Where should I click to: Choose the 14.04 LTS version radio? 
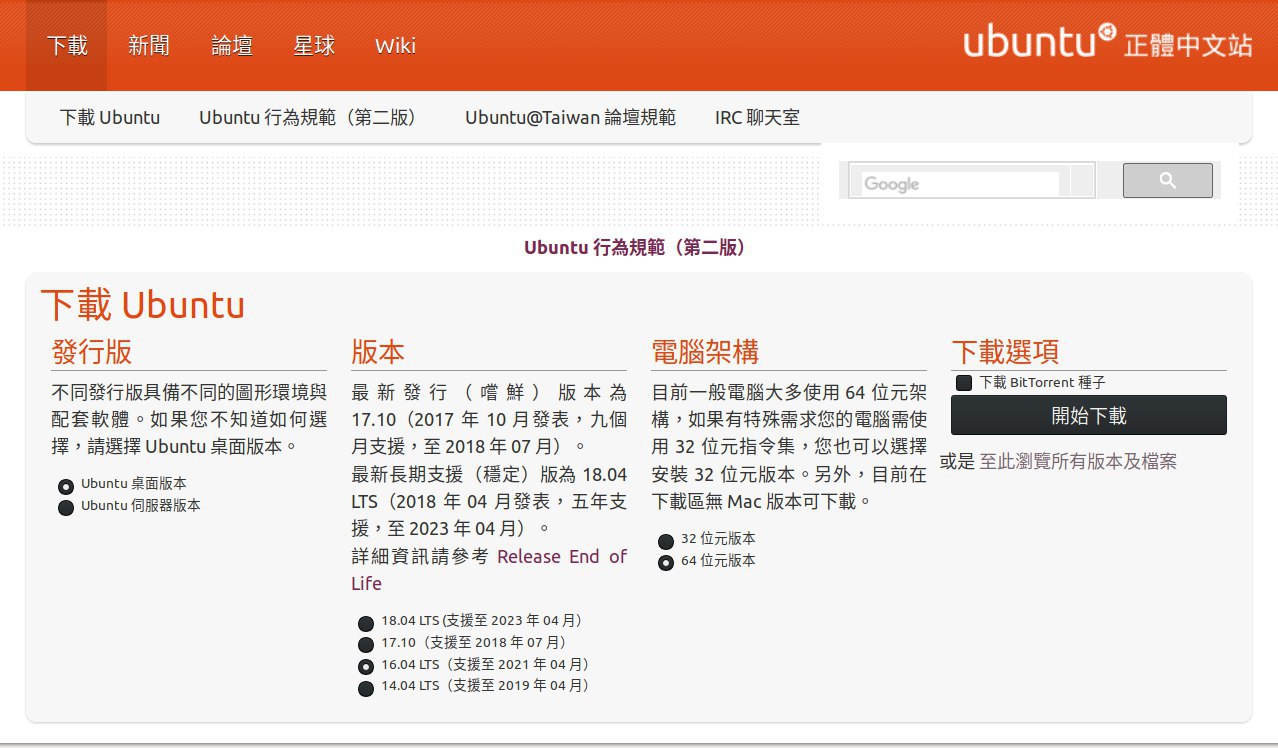pos(366,688)
